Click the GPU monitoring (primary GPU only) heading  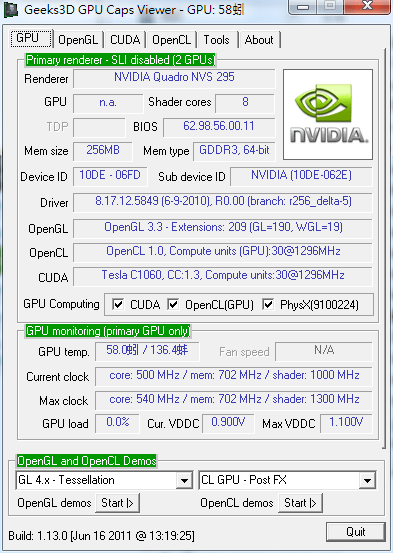(x=108, y=331)
